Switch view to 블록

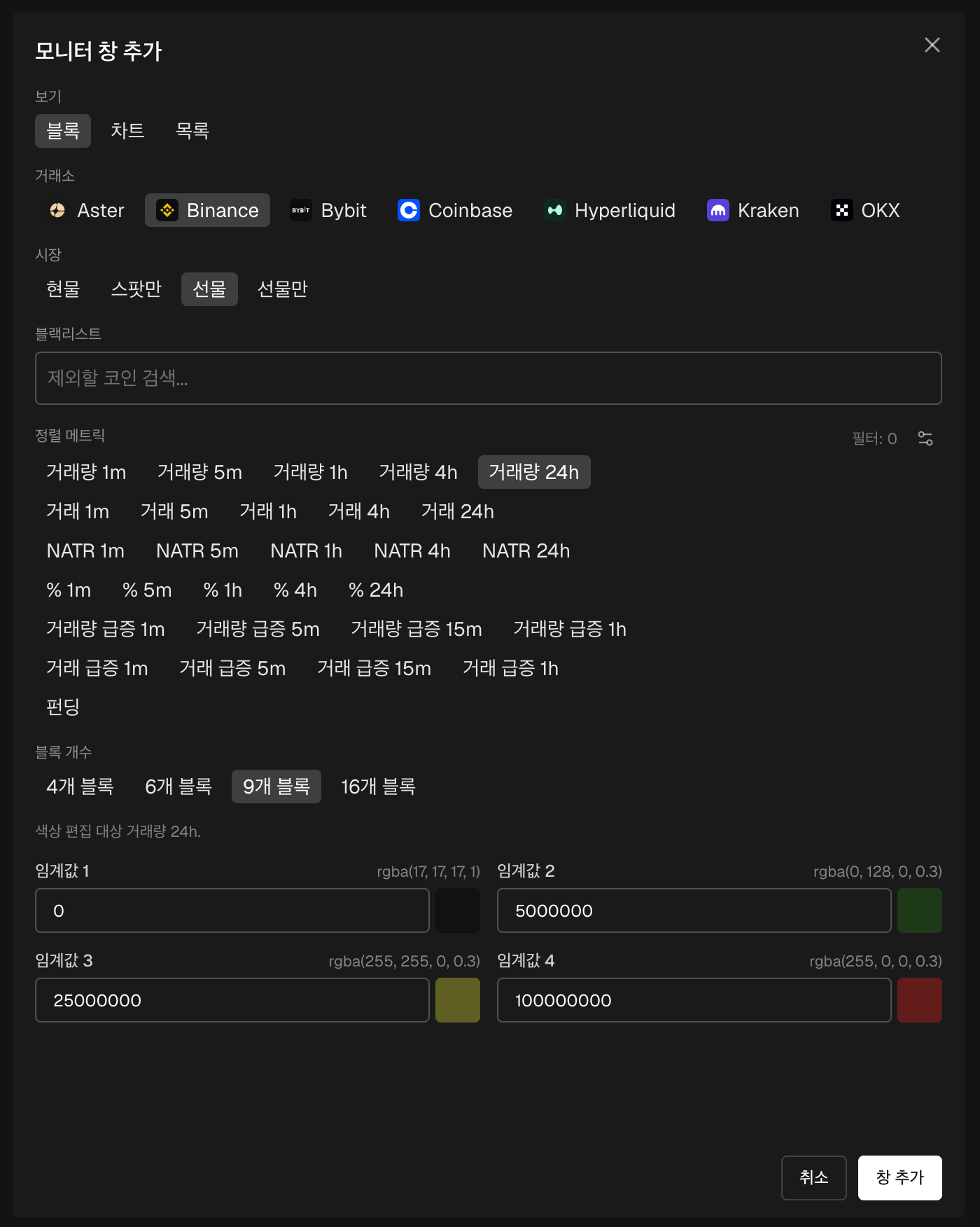[x=63, y=131]
